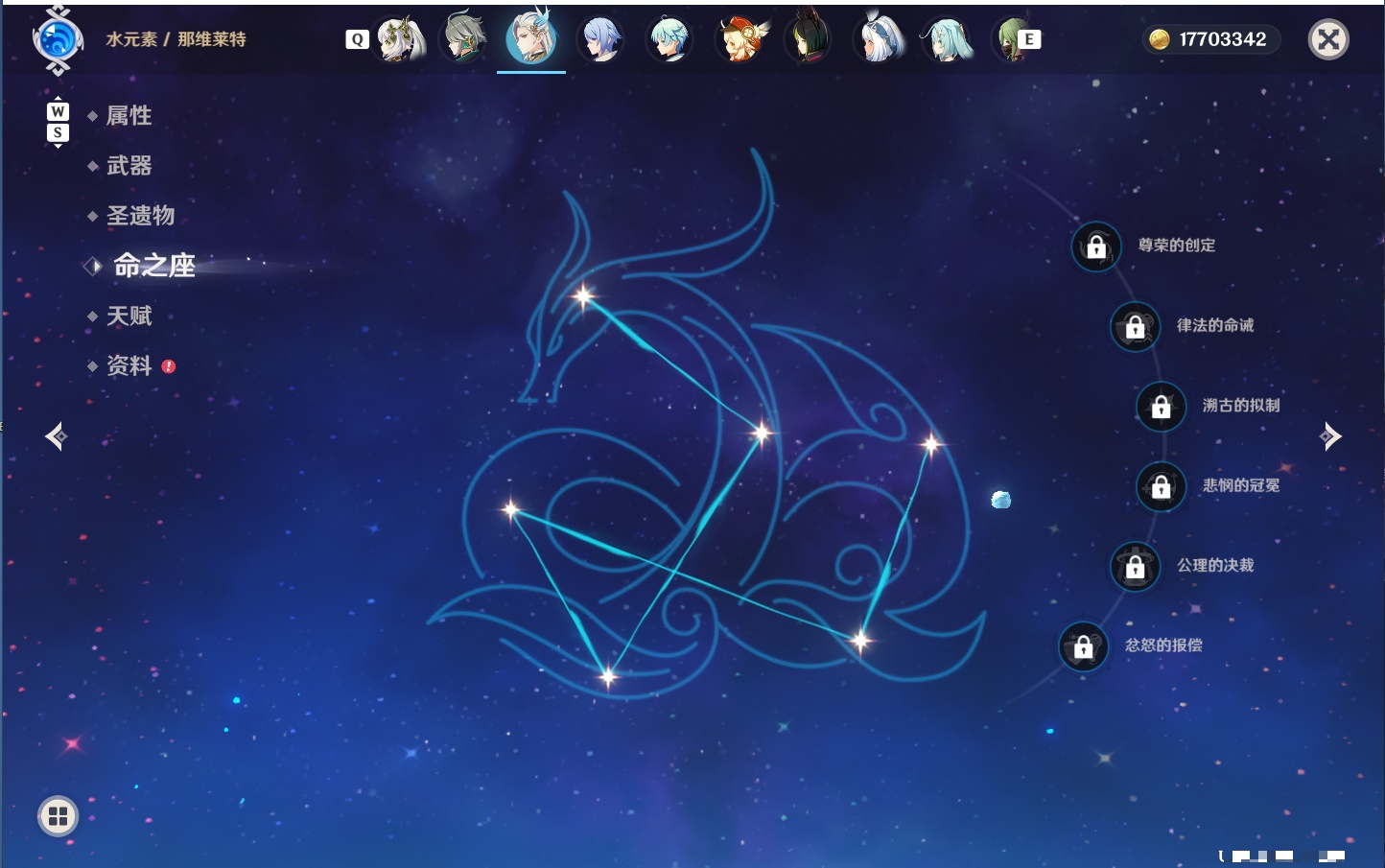
Task: Select Faruzan's teal-haired avatar
Action: pos(947,39)
